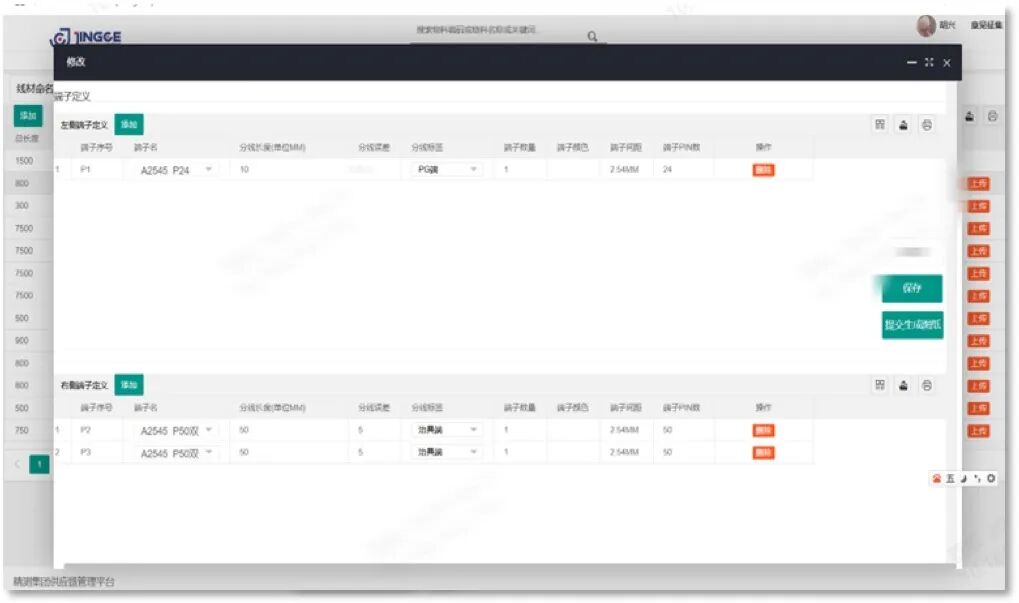Screen dimensions: 1019x603
Task: Click the green Save (保存) button
Action: tap(912, 289)
